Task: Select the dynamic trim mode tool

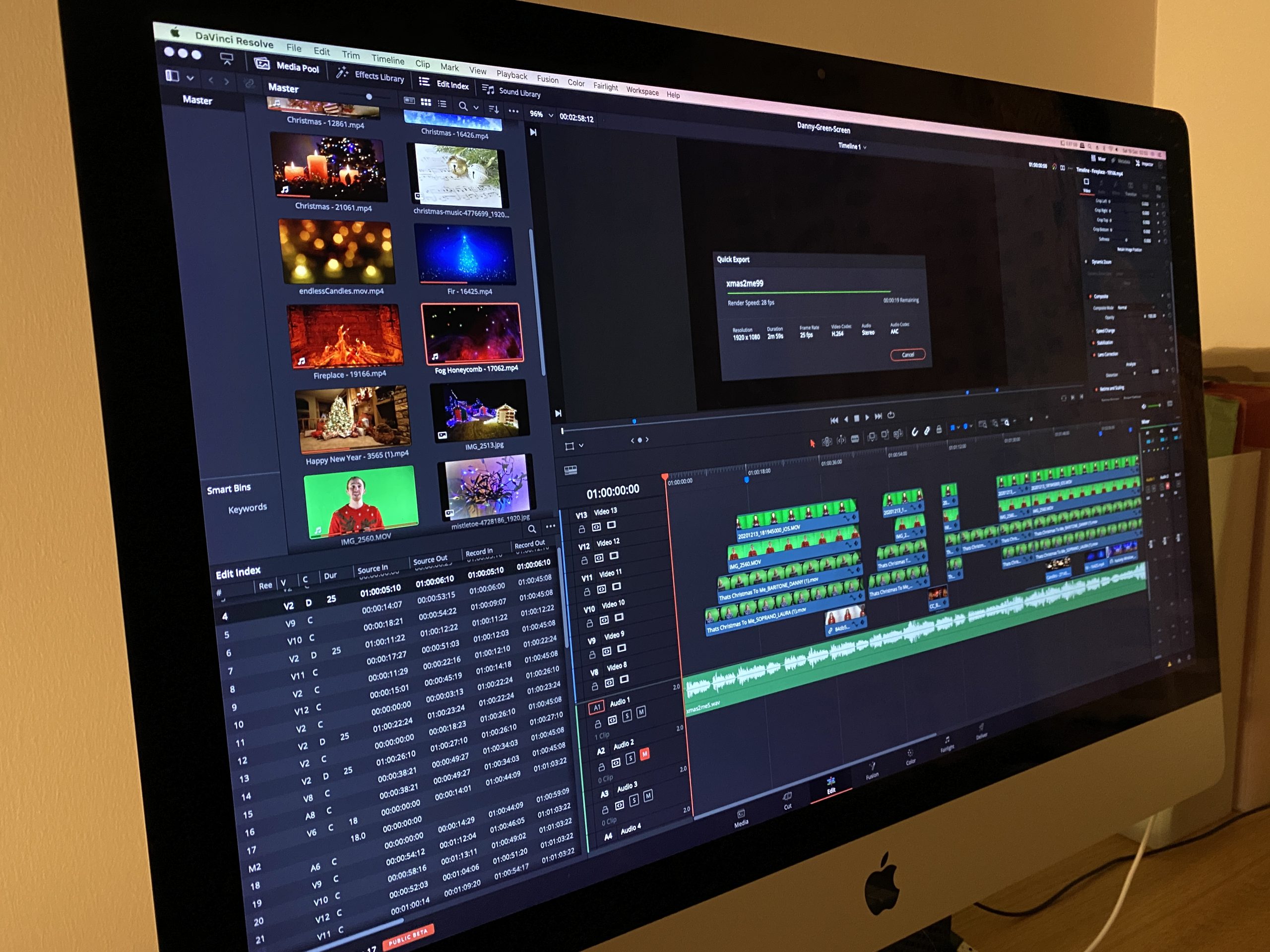Action: [x=841, y=440]
